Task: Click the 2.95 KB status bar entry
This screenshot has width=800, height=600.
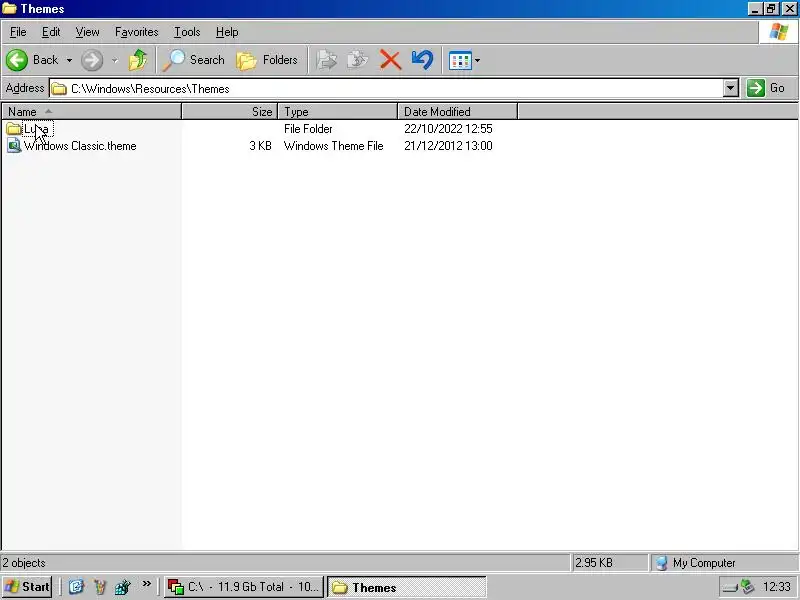Action: coord(594,563)
